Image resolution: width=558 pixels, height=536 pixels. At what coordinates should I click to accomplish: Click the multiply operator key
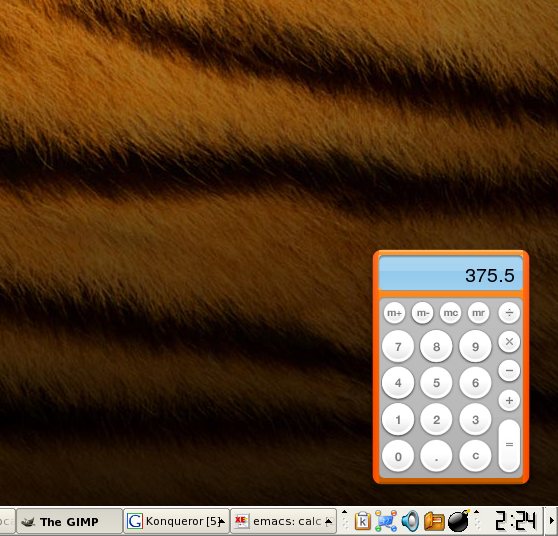click(509, 342)
